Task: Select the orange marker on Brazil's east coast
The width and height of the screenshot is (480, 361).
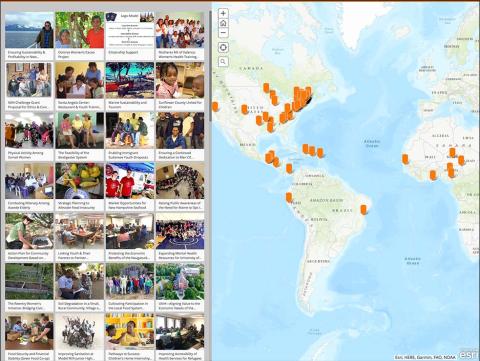Action: tap(364, 210)
